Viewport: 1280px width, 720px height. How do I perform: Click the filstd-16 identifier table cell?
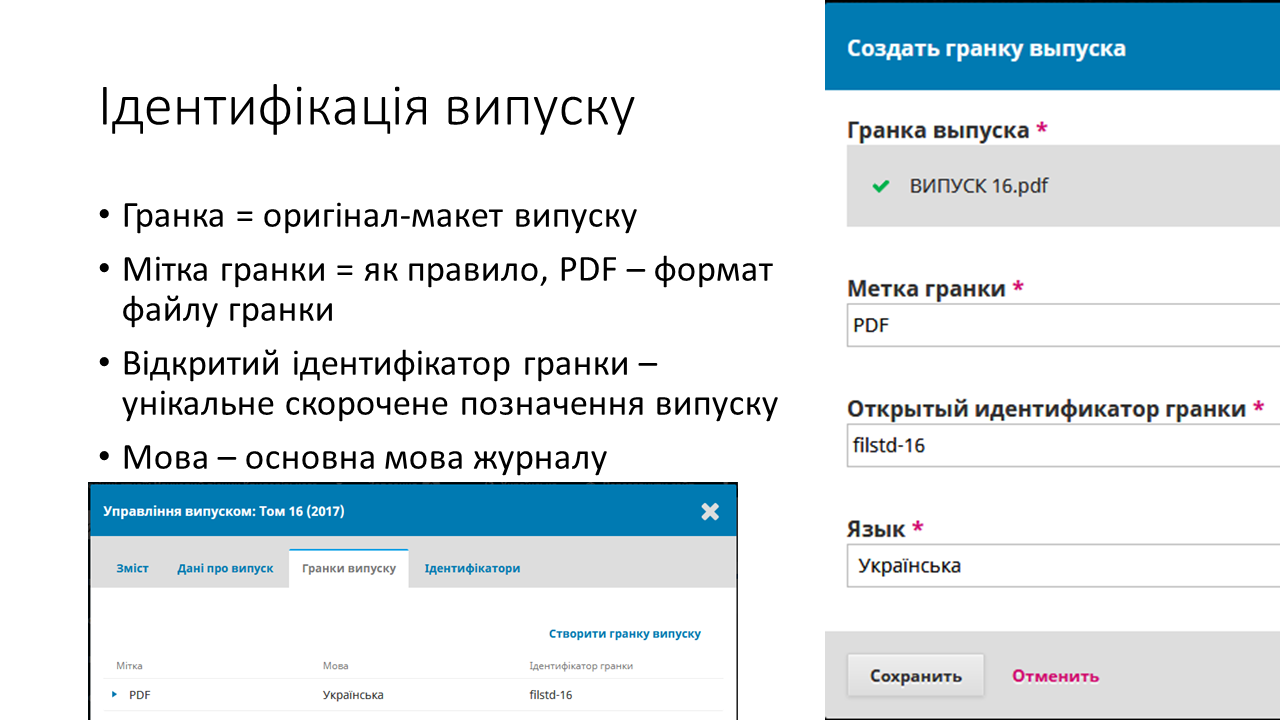(551, 695)
